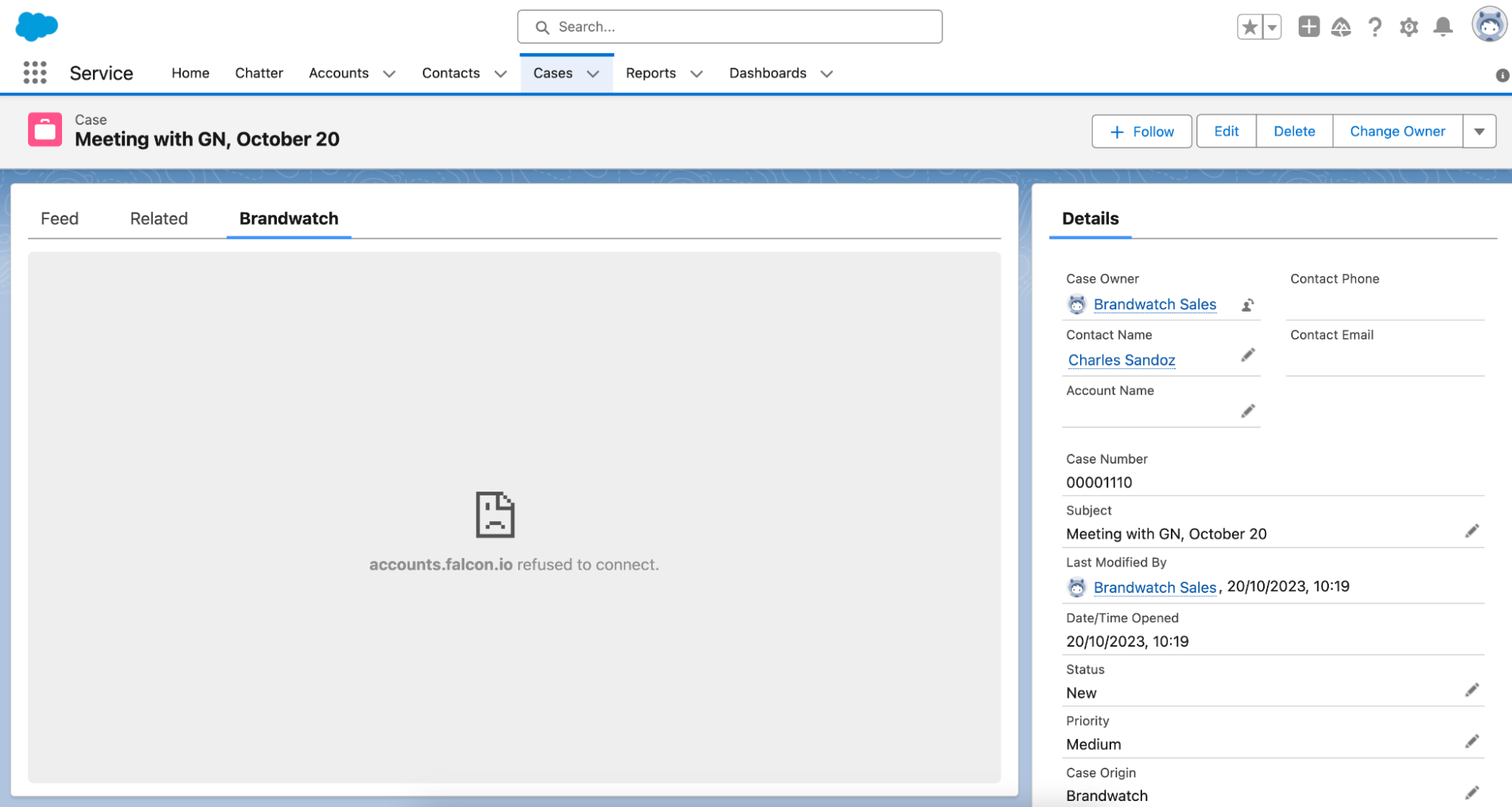The width and height of the screenshot is (1512, 807).
Task: Focus the global Search field
Action: 730,26
